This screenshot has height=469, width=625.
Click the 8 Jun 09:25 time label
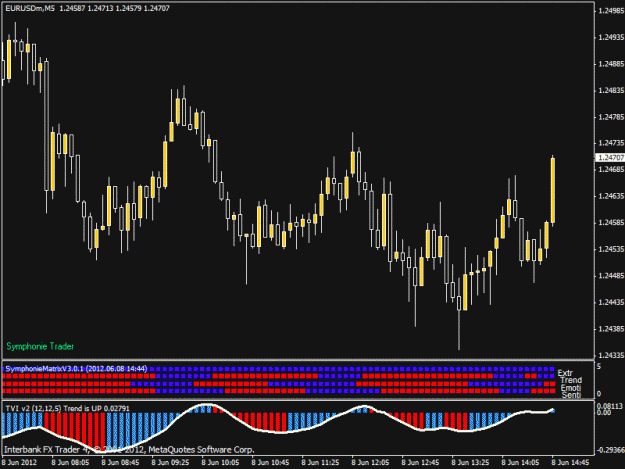170,463
